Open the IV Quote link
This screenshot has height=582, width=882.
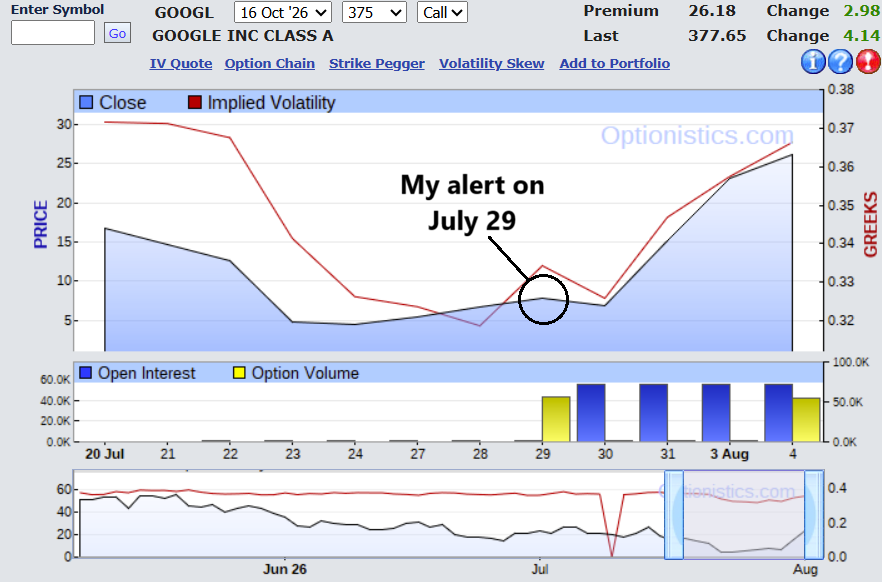pyautogui.click(x=181, y=64)
